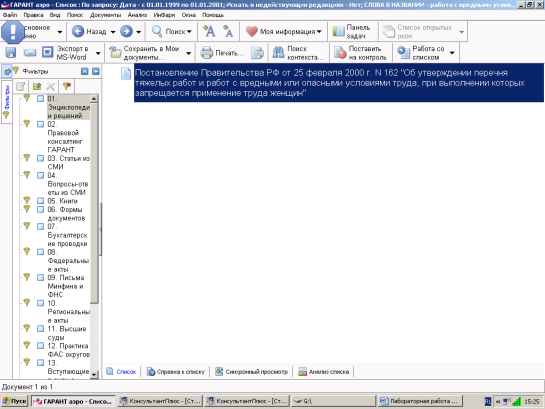Click the print preview icon next to Print
This screenshot has height=409, width=545.
(x=258, y=52)
